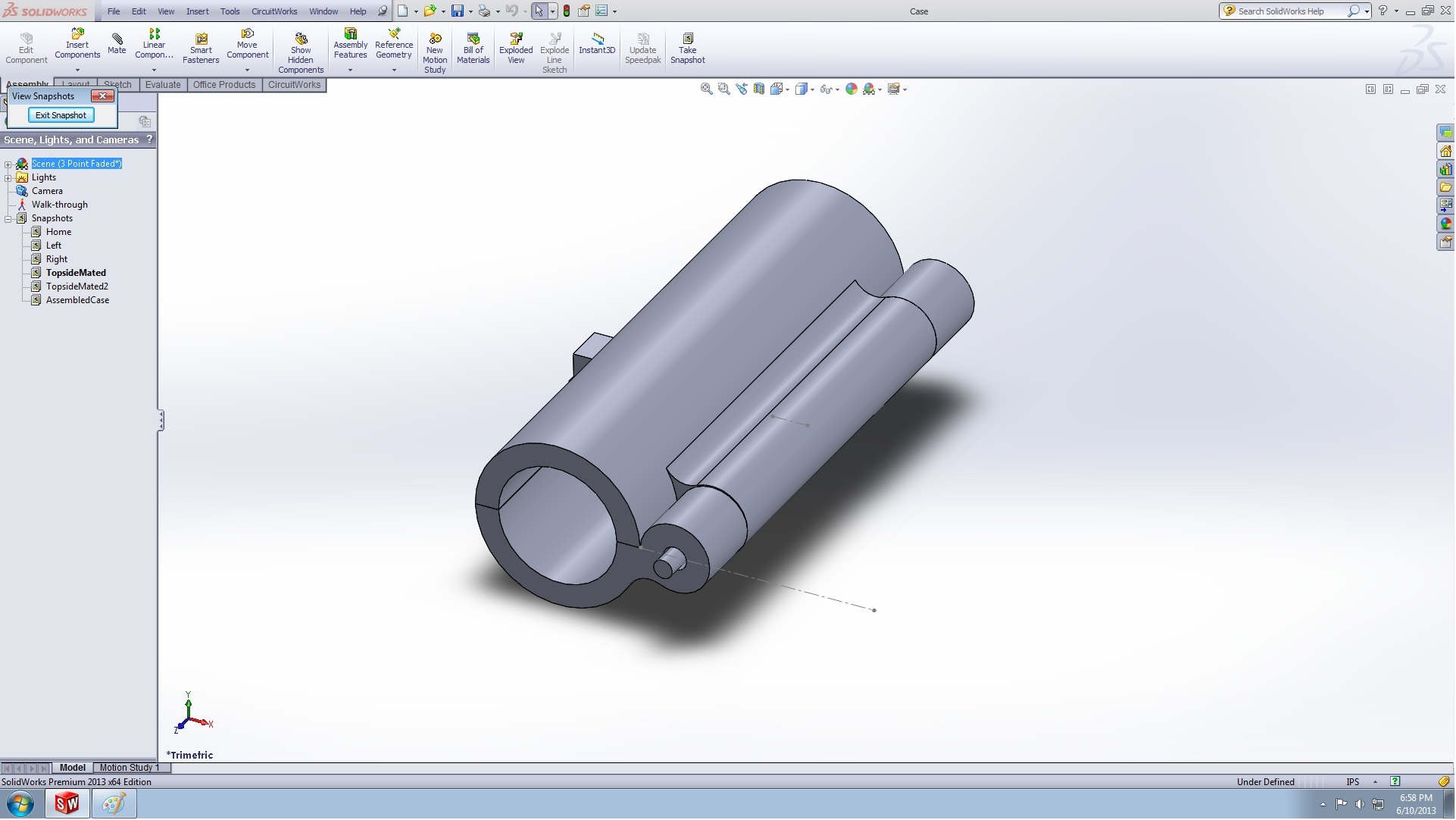Open the Tools menu
The height and width of the screenshot is (820, 1456).
230,11
